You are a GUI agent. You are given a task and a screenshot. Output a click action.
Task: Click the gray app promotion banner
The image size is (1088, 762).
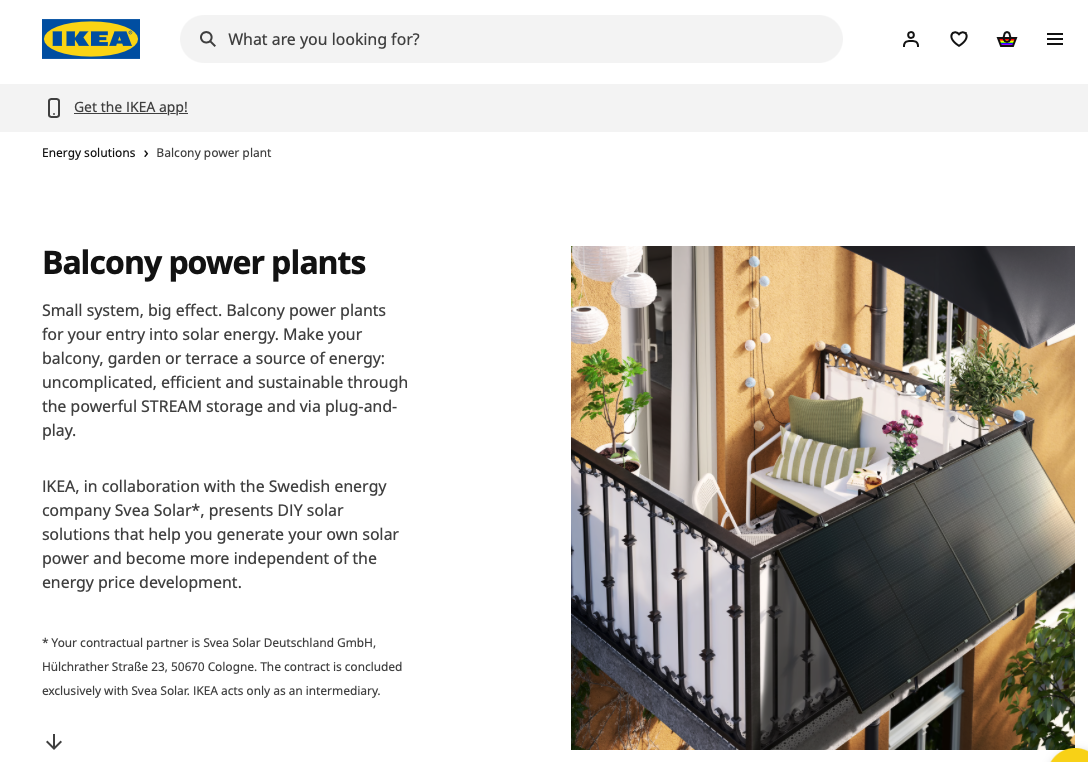click(x=544, y=107)
